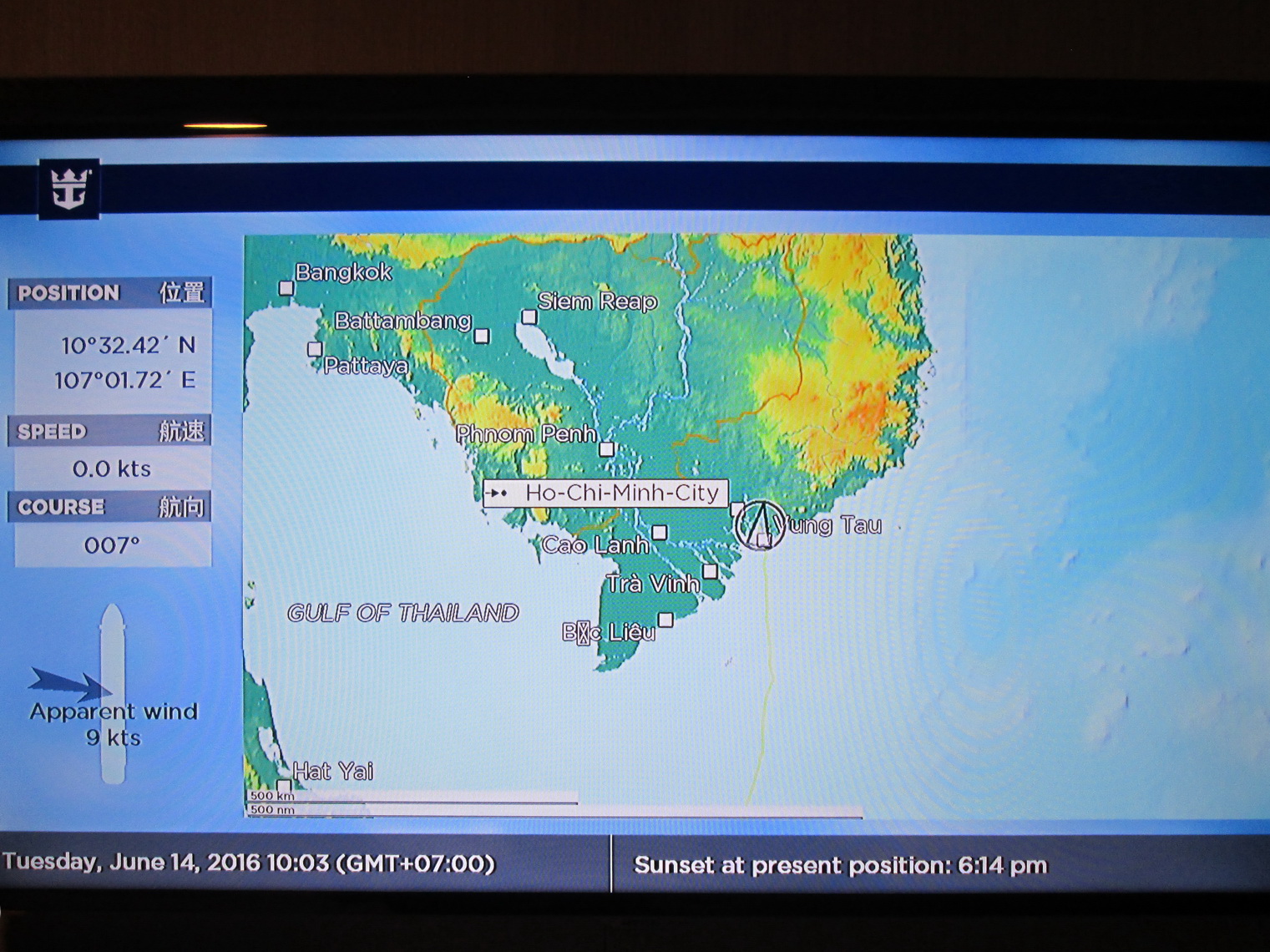Click the 007° course value

[112, 546]
